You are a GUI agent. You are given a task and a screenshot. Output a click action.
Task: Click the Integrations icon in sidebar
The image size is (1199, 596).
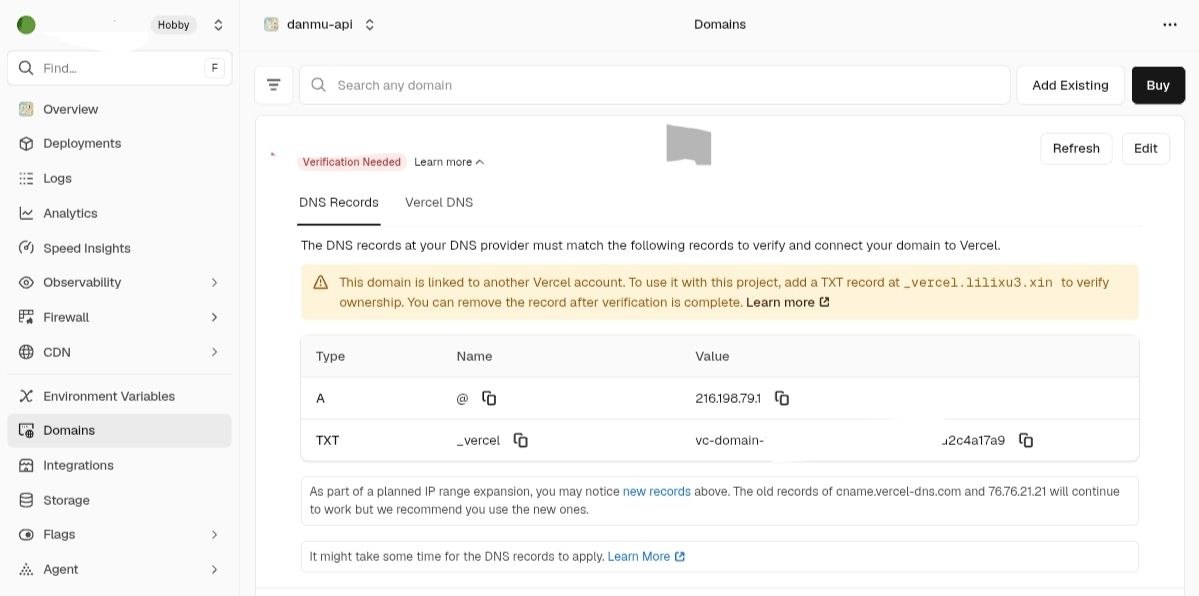click(x=26, y=465)
